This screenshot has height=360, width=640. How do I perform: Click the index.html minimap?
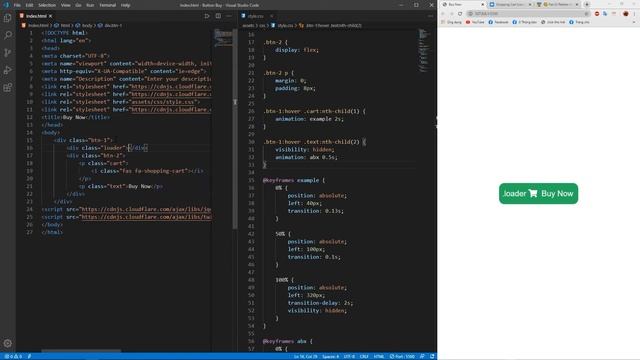(x=223, y=39)
